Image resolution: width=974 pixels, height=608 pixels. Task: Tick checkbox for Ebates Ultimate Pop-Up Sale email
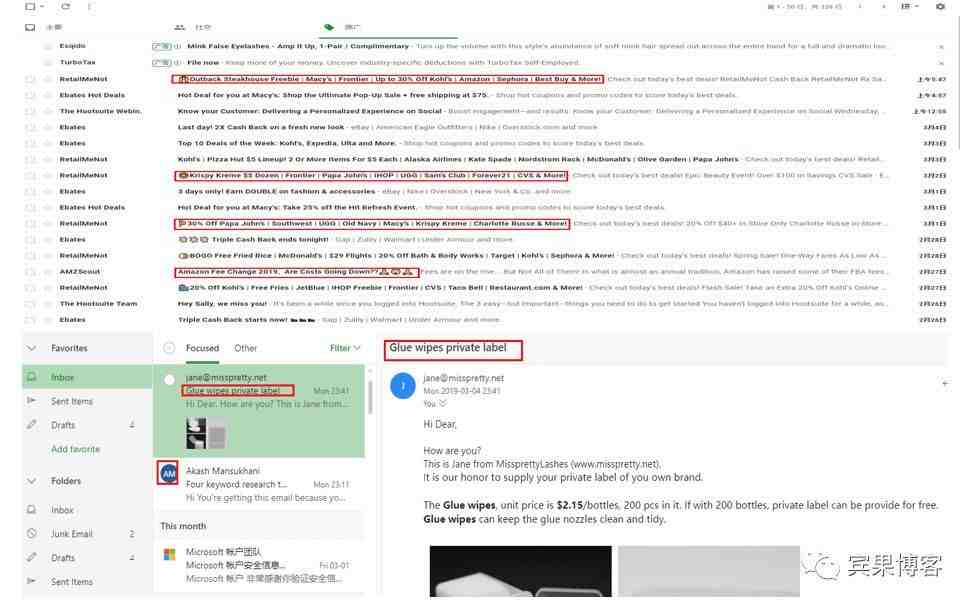click(x=30, y=95)
